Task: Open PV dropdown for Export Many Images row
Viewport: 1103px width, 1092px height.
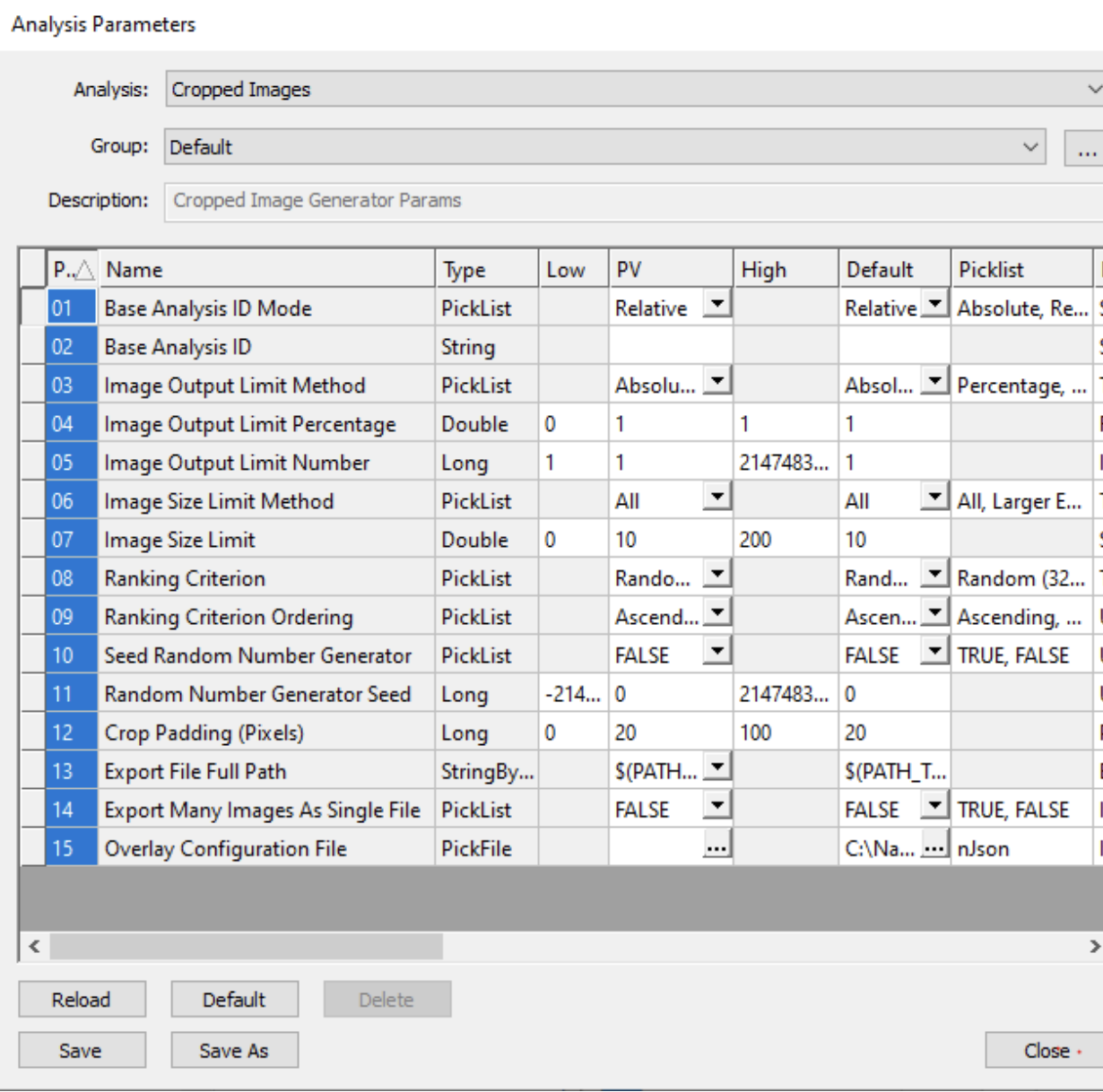Action: tap(717, 807)
